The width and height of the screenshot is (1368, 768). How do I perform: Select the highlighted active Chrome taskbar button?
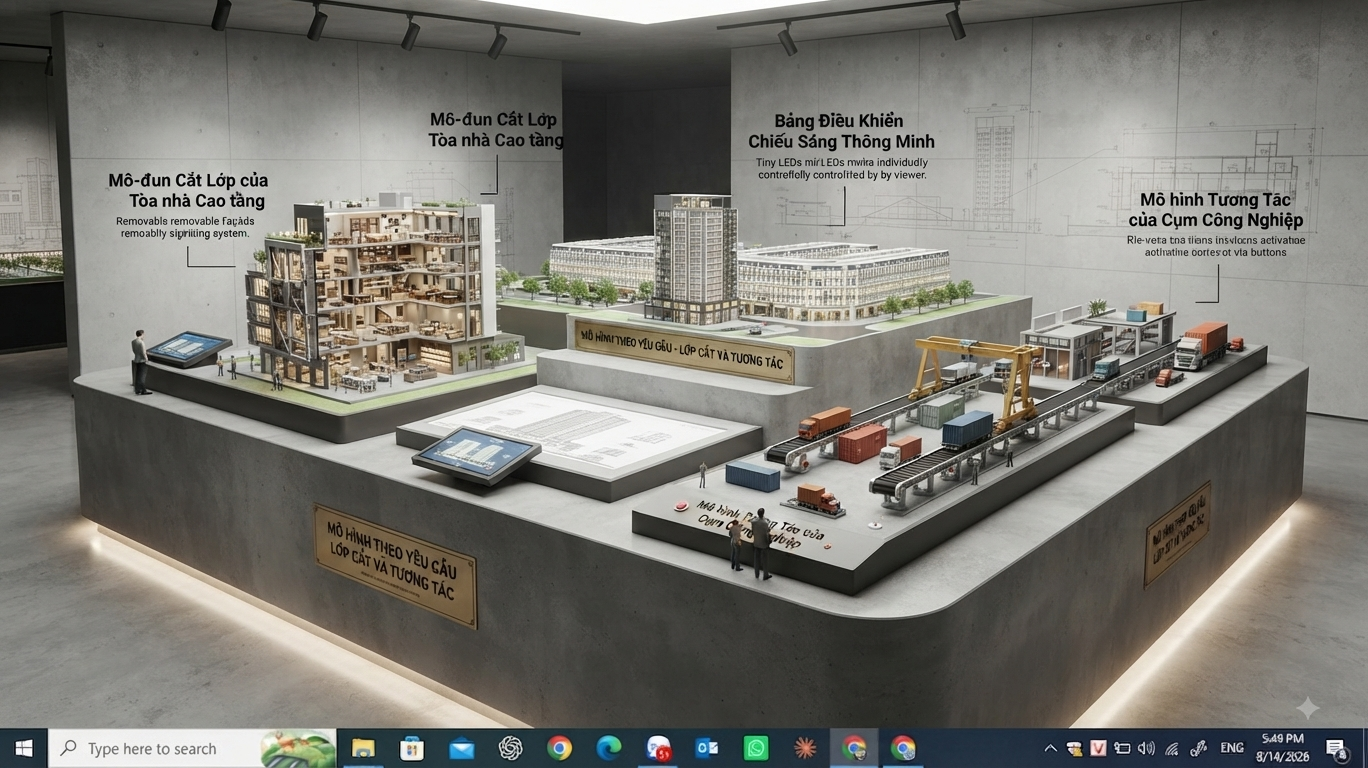click(x=854, y=748)
